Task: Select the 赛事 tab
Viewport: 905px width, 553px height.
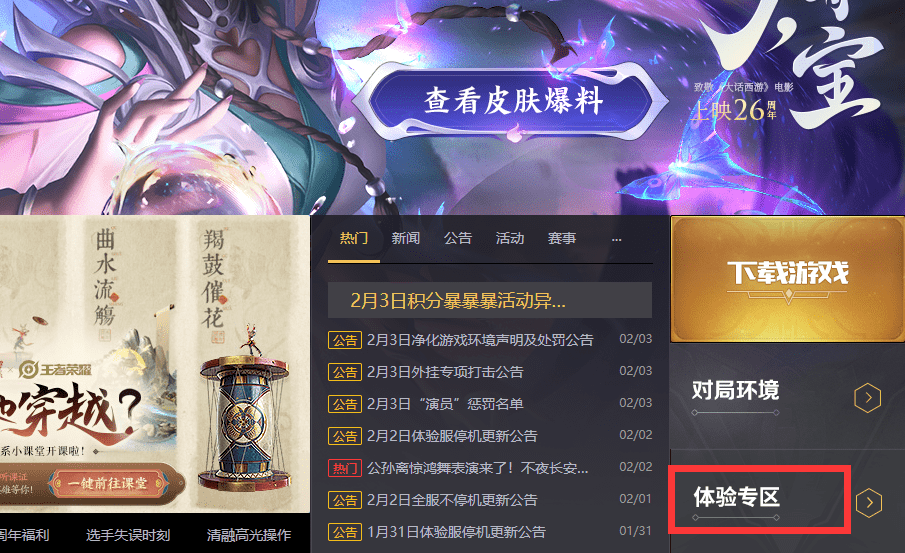Action: coord(562,238)
